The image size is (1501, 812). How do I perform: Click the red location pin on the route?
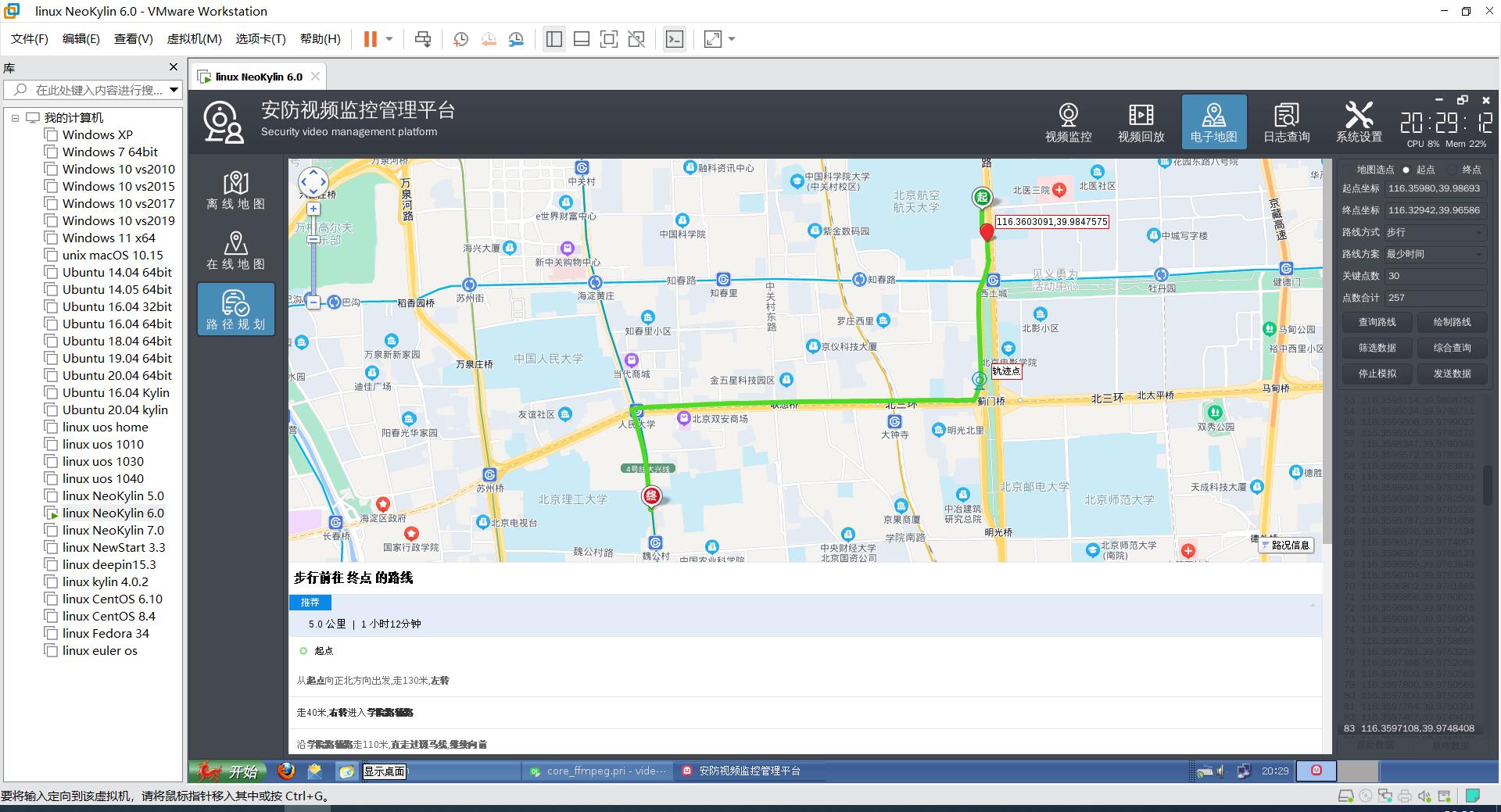(987, 231)
